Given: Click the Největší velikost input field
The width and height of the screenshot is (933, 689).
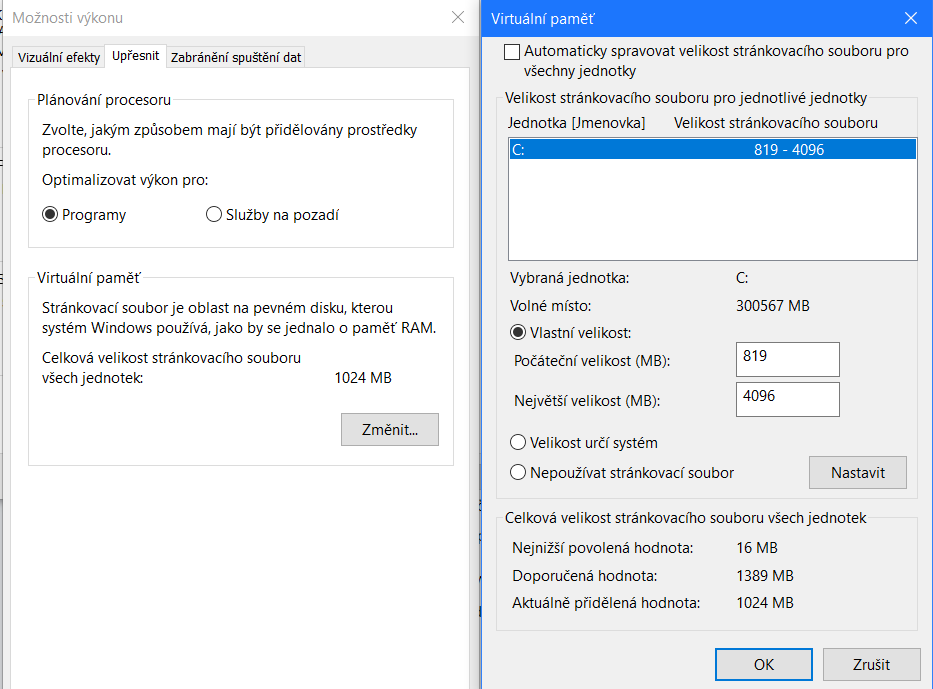Looking at the screenshot, I should coord(787,399).
